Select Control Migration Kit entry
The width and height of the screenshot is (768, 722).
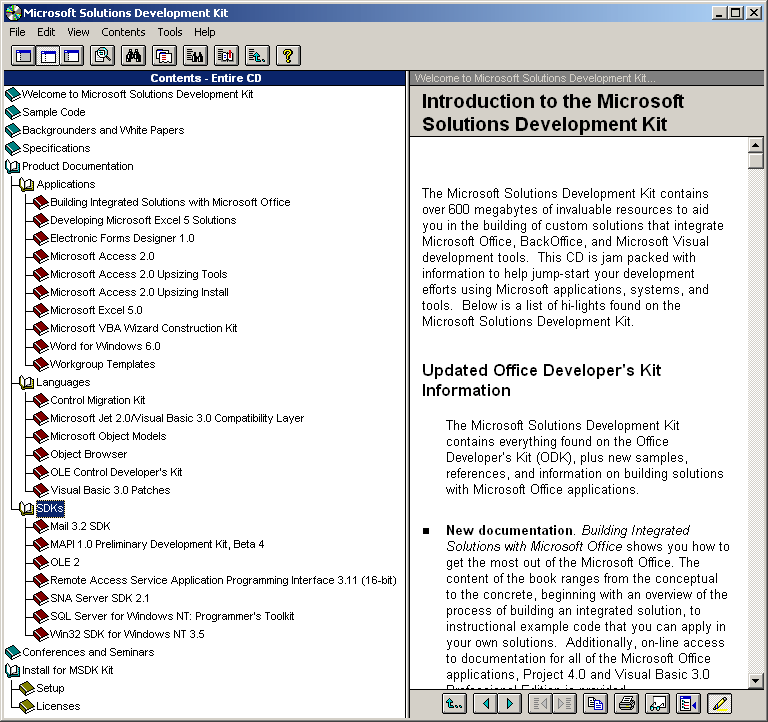(x=97, y=400)
